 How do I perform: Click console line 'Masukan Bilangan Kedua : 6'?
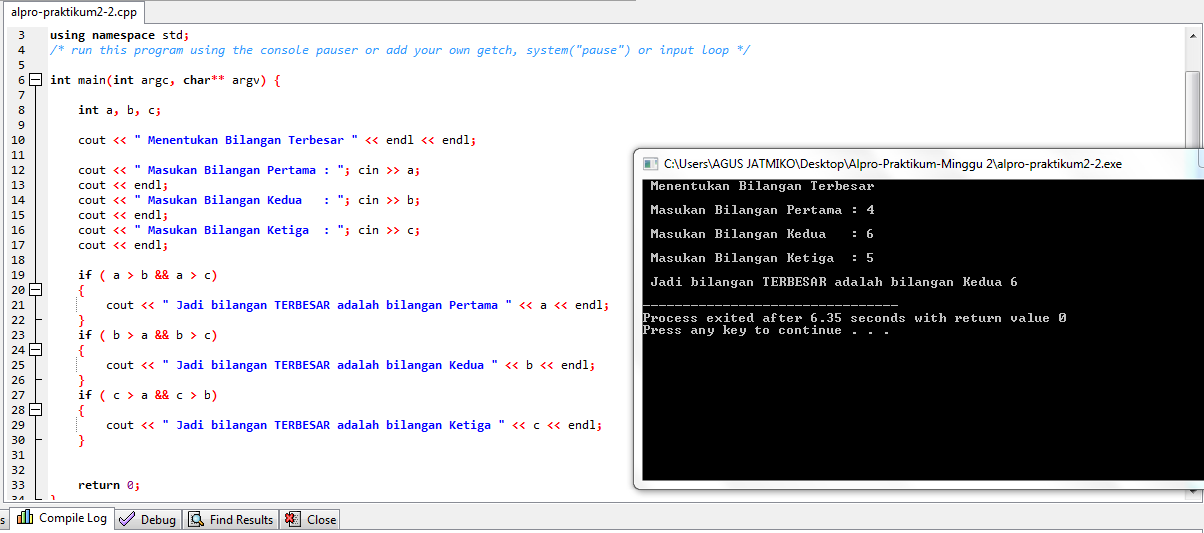click(762, 234)
